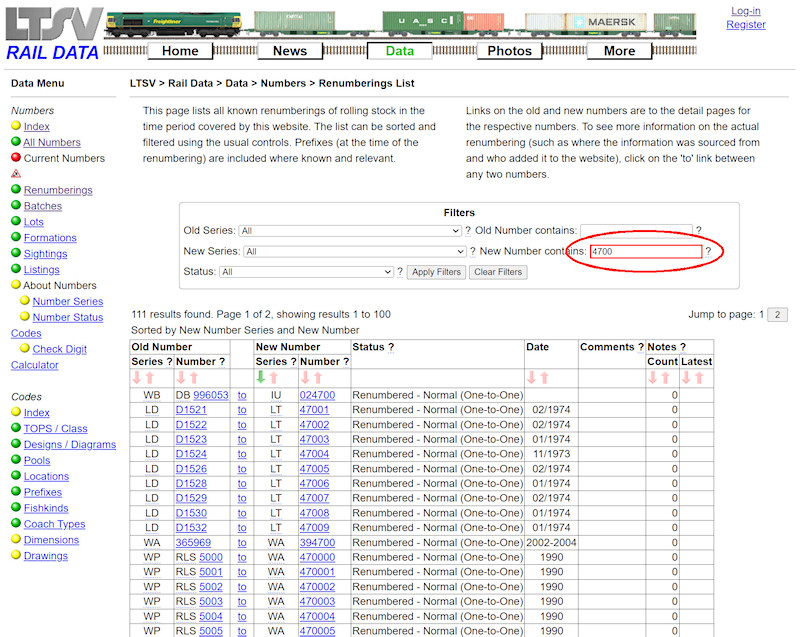Image resolution: width=800 pixels, height=637 pixels.
Task: Click the red warning triangle icon
Action: coord(16,174)
